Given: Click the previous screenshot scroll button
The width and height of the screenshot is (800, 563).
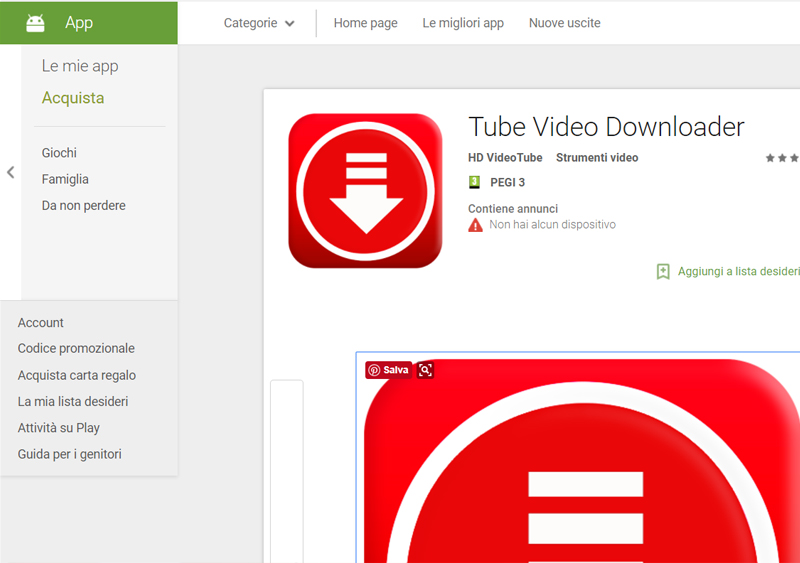Looking at the screenshot, I should (287, 471).
